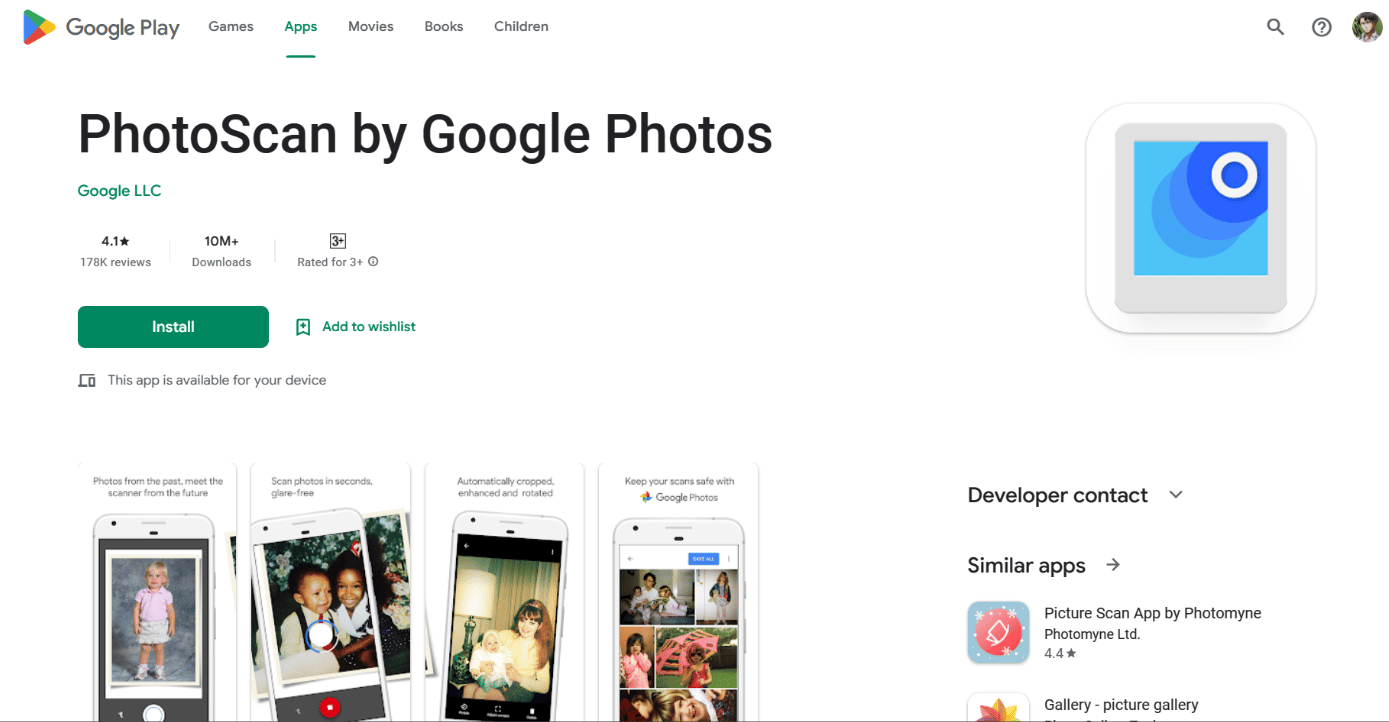Click the Rated for 3+ label
This screenshot has height=722, width=1389.
coord(330,262)
